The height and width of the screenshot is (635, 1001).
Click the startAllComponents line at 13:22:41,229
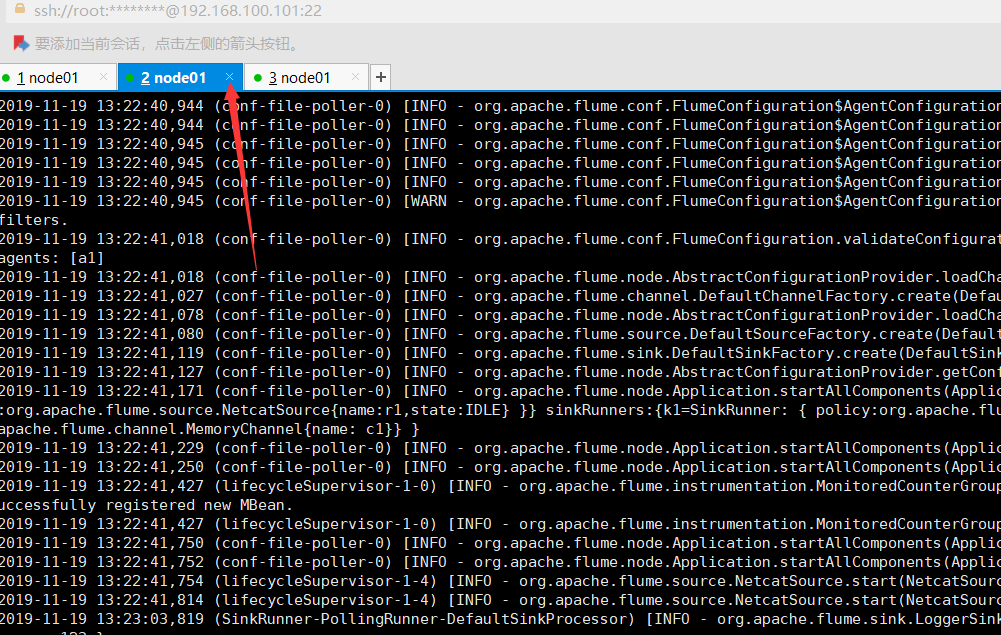click(500, 448)
